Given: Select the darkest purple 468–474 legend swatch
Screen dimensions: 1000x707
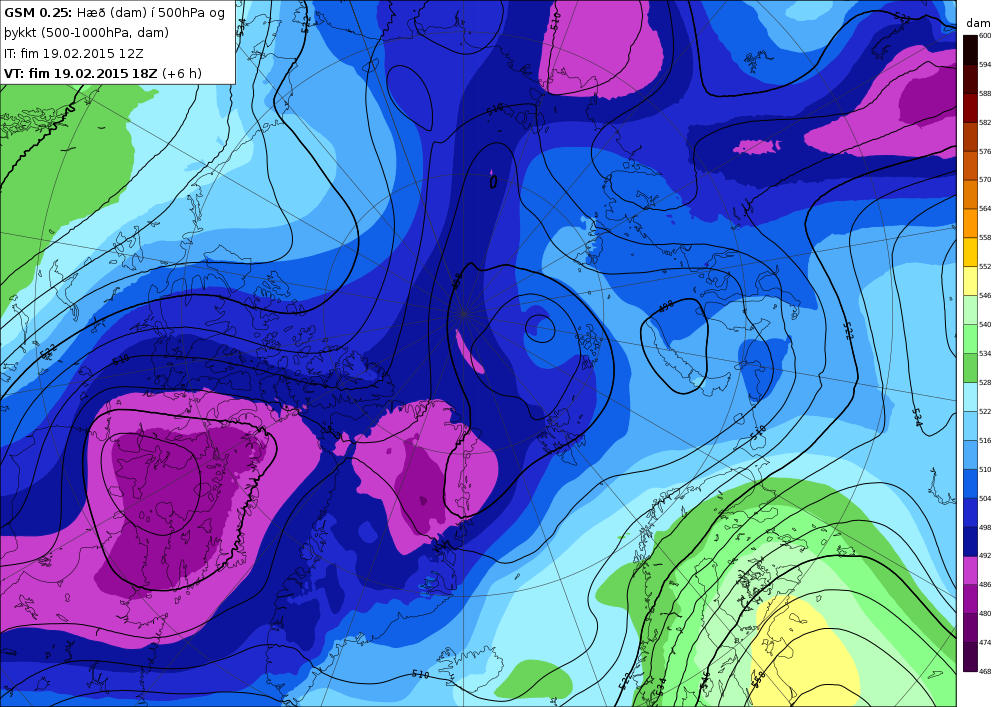Looking at the screenshot, I should tap(969, 657).
